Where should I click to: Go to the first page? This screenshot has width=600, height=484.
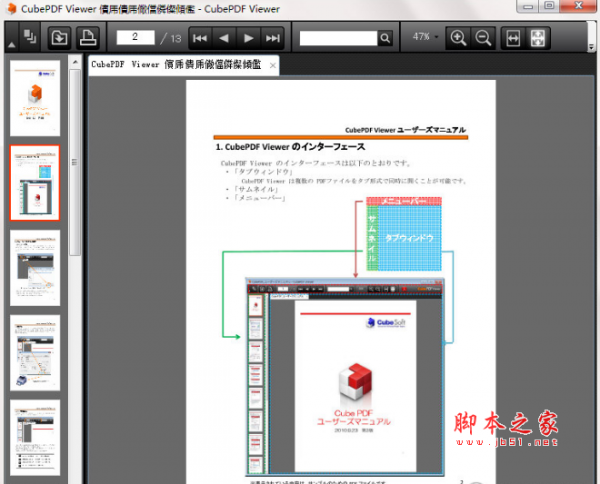click(x=200, y=38)
